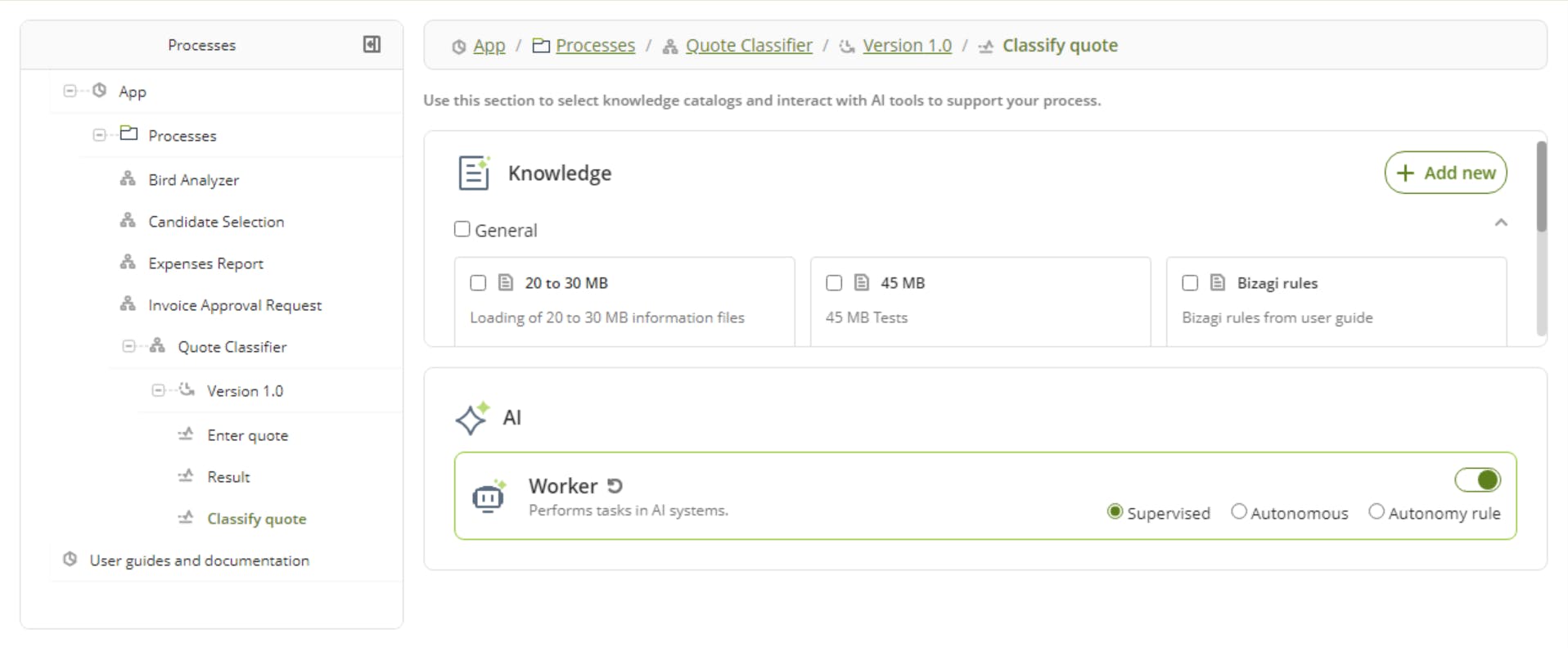This screenshot has width=1568, height=648.
Task: Select Expenses Report in the tree
Action: tap(205, 263)
